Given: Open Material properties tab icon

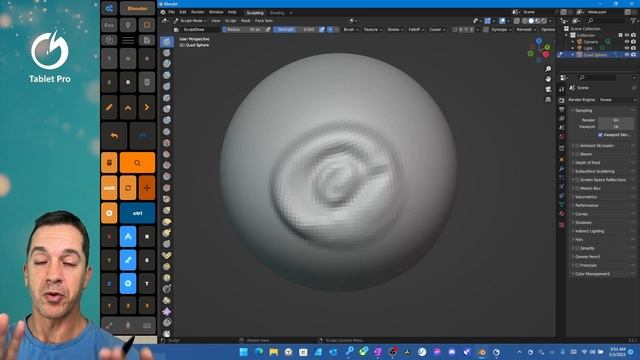Looking at the screenshot, I should (x=562, y=213).
